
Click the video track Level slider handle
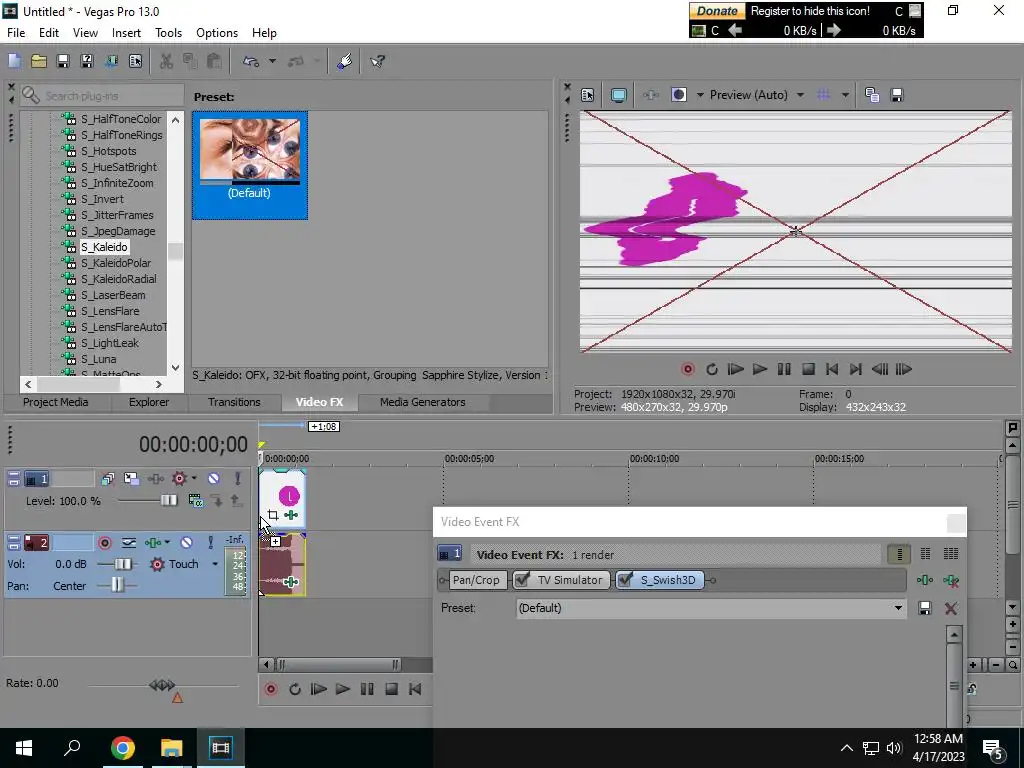[168, 501]
